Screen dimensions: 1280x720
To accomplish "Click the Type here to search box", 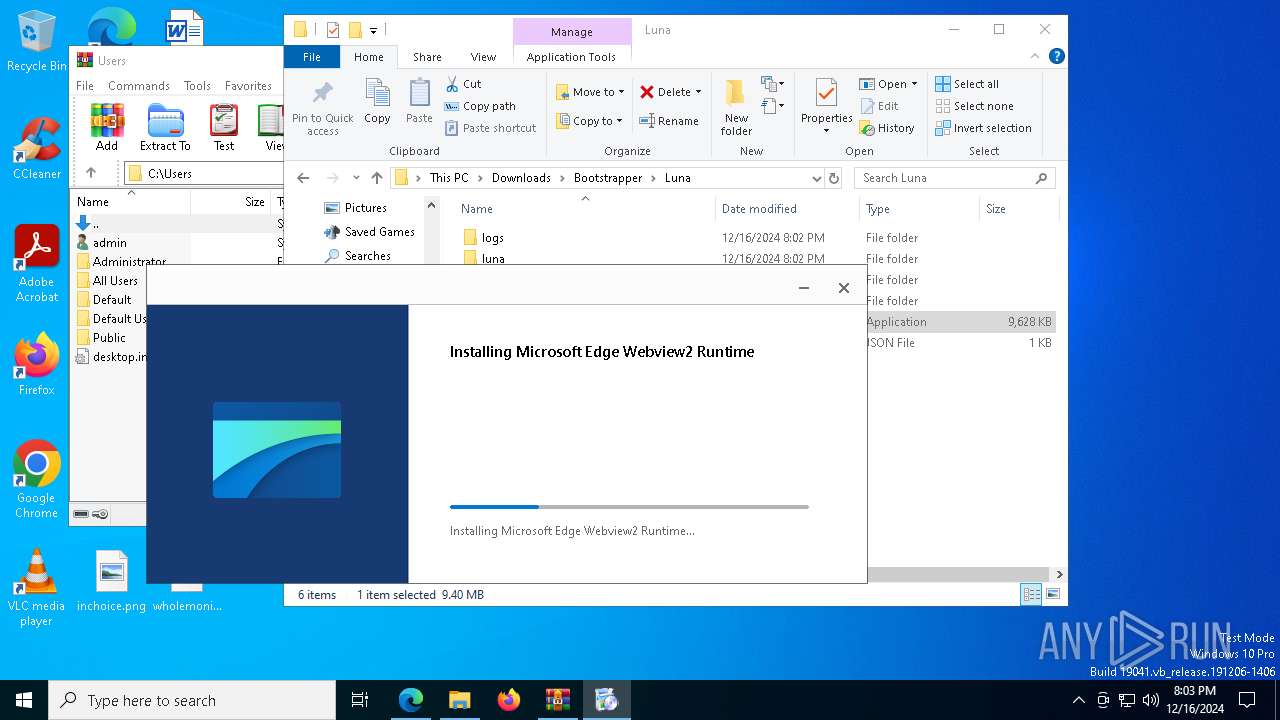I will [192, 700].
